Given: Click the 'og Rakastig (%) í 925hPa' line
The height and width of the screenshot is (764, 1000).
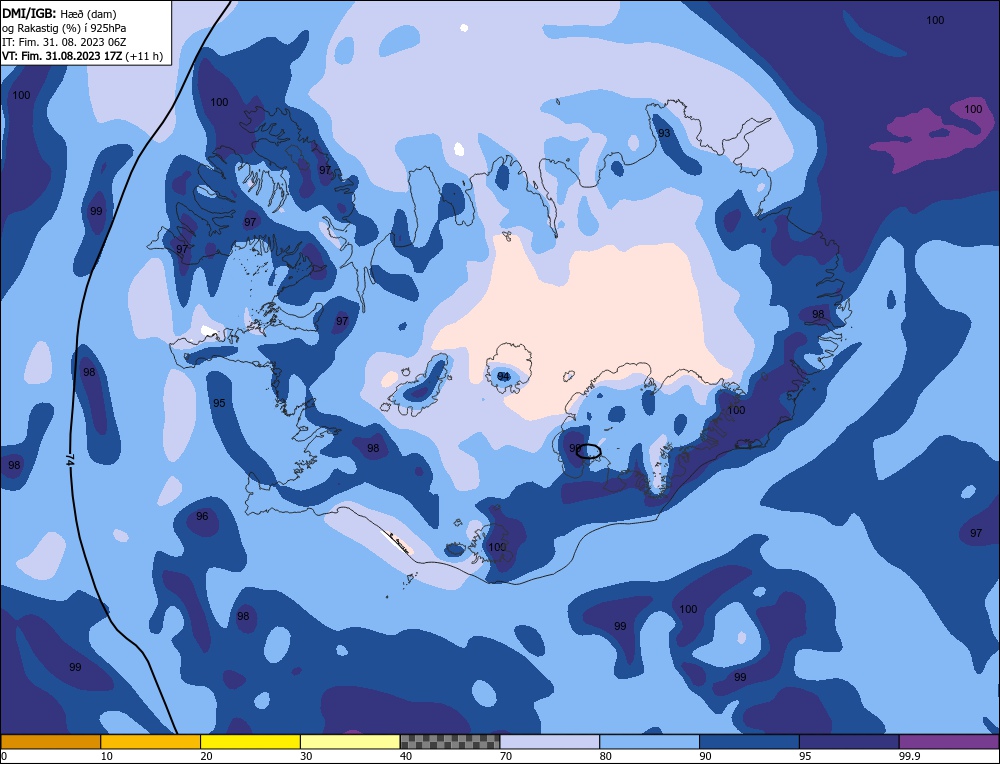Looking at the screenshot, I should [x=64, y=27].
